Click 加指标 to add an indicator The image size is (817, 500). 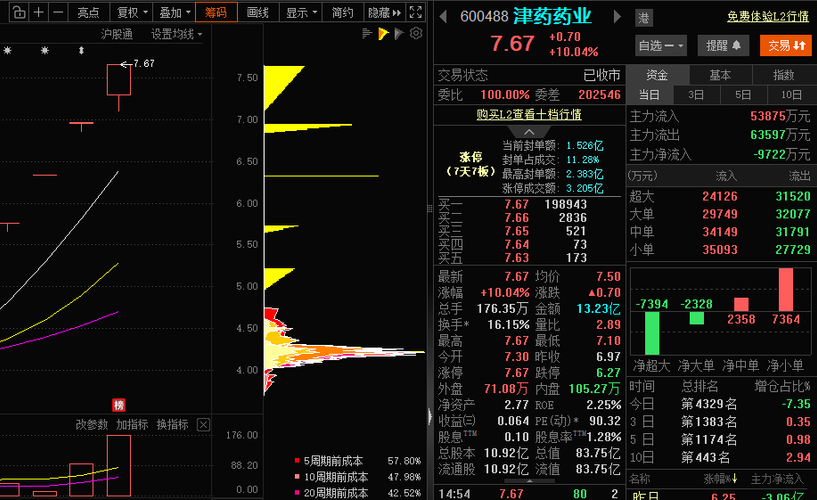[132, 424]
